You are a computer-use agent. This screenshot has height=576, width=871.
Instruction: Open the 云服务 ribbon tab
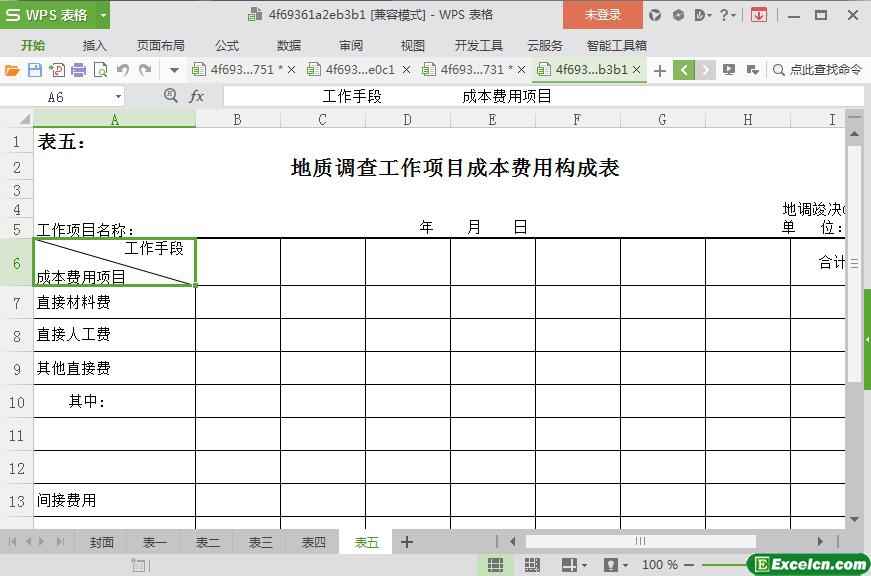point(544,46)
